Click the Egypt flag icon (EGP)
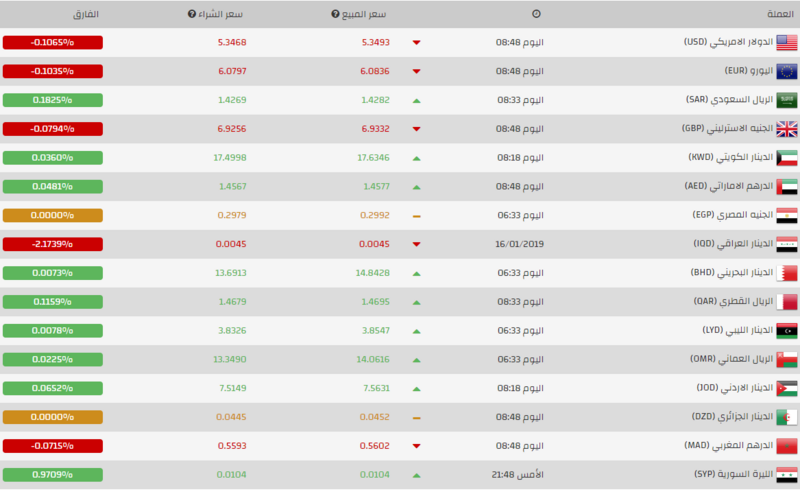Viewport: 800px width, 492px height. (787, 215)
